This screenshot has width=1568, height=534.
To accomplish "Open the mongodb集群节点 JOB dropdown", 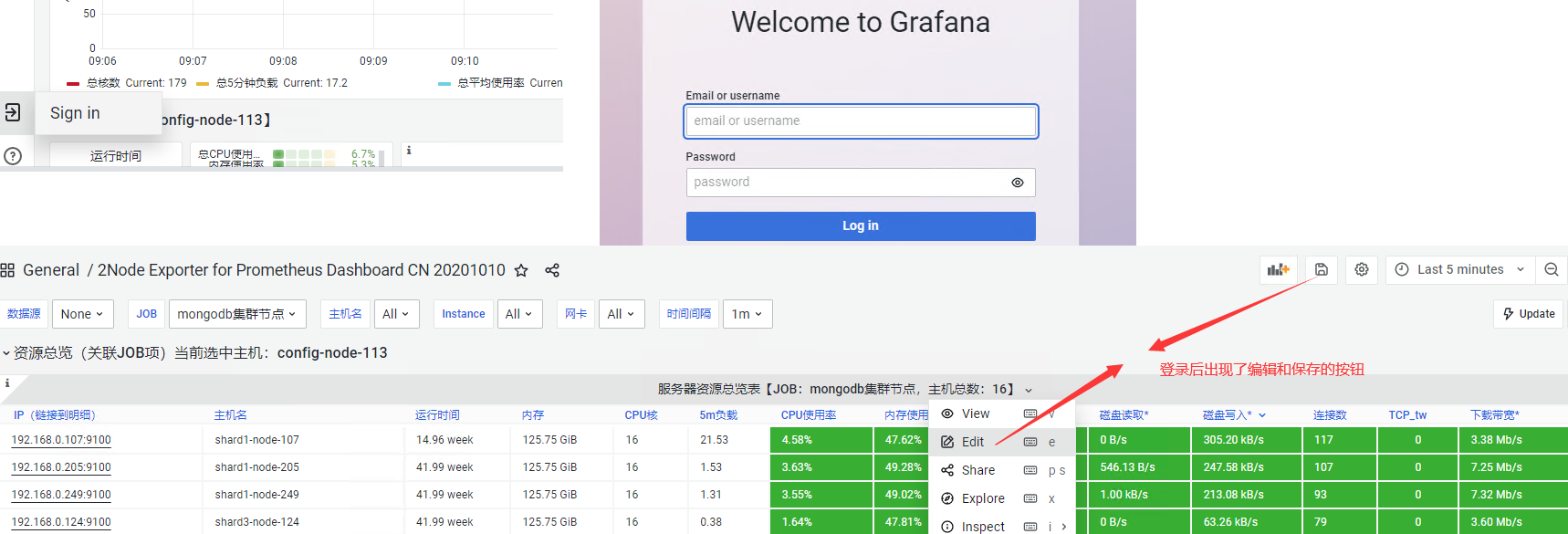I will point(237,314).
